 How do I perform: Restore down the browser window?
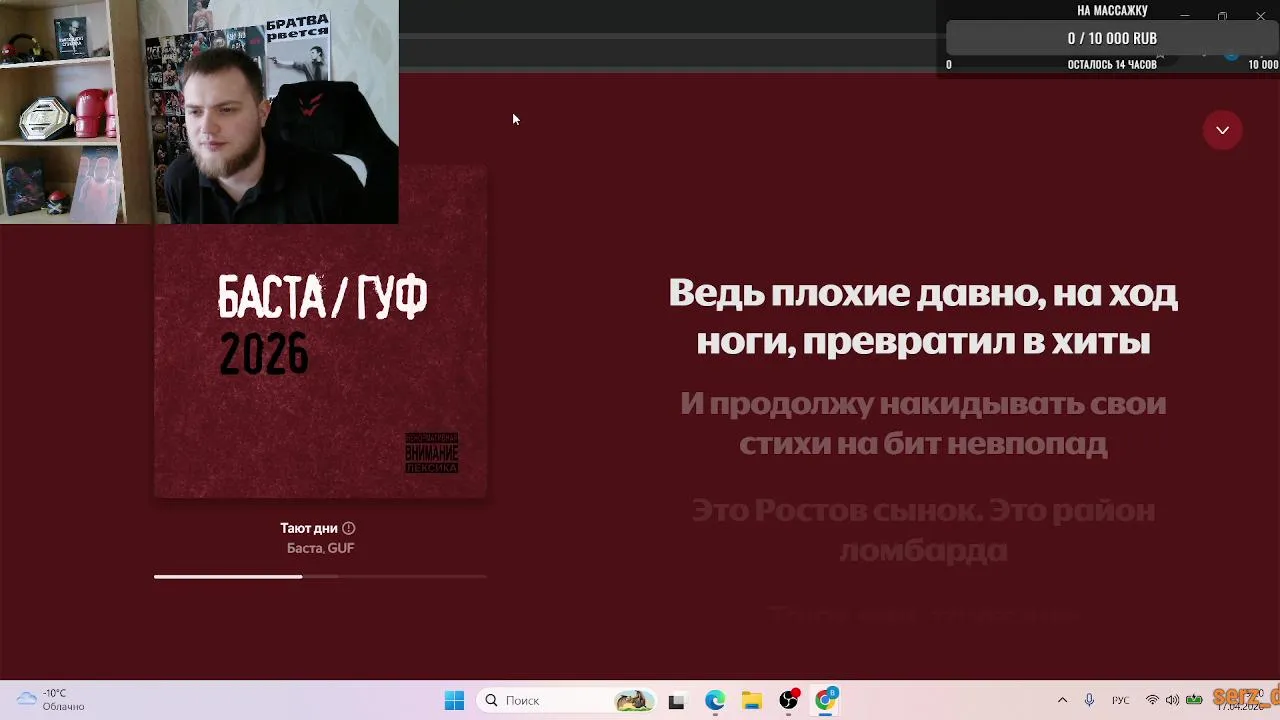[1222, 15]
